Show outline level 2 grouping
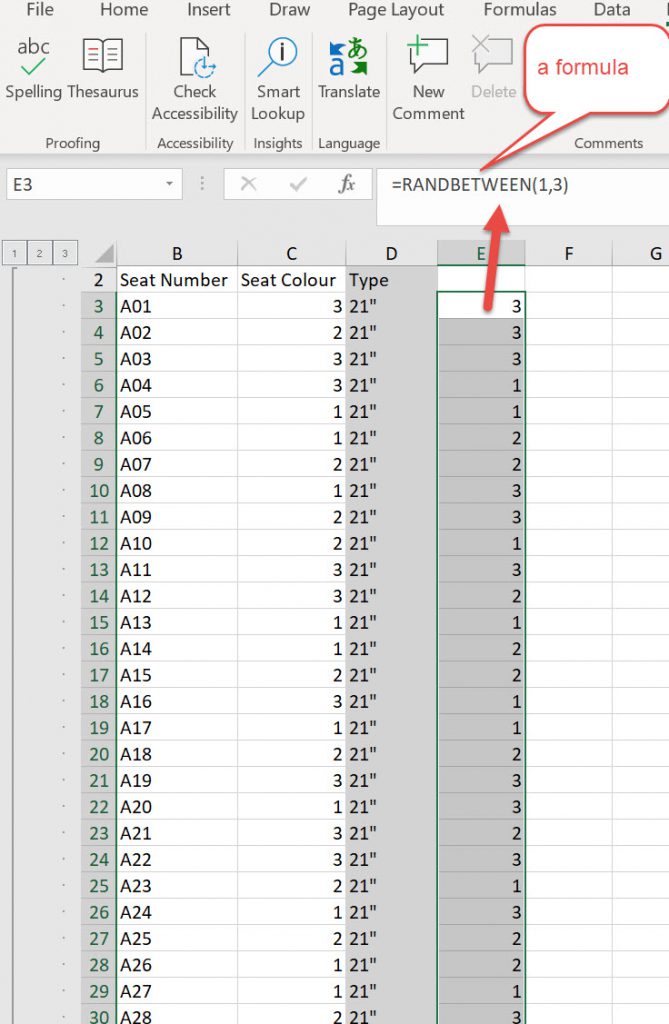The image size is (669, 1024). click(x=39, y=254)
